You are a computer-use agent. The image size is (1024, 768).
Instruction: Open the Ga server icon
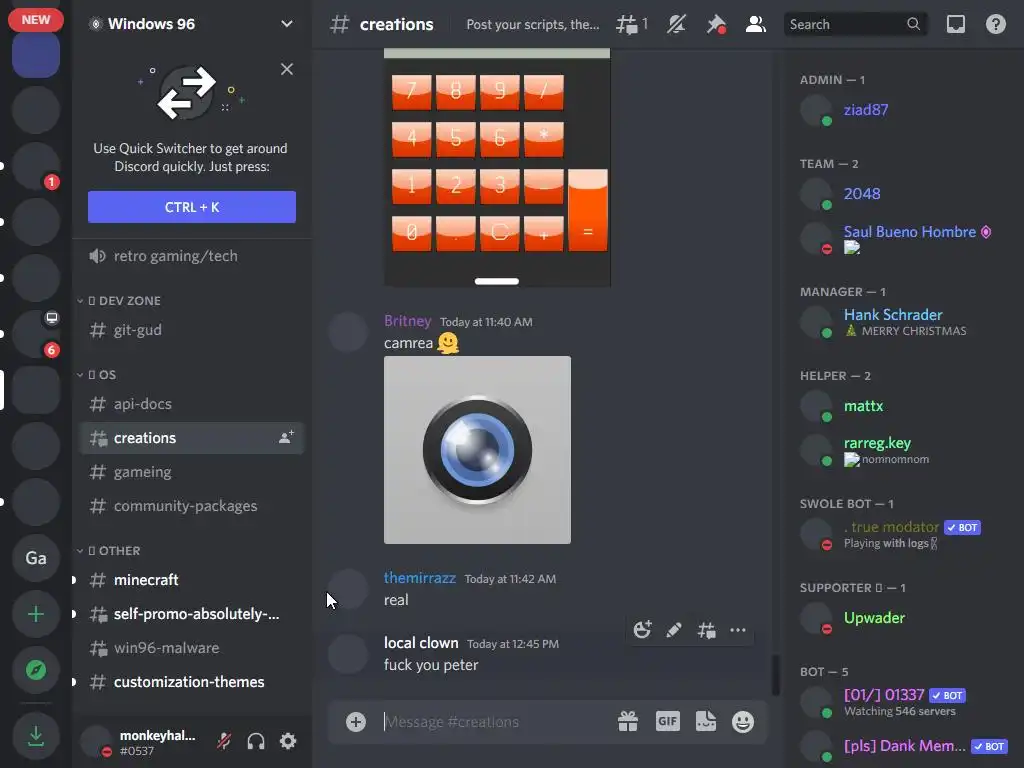(36, 558)
